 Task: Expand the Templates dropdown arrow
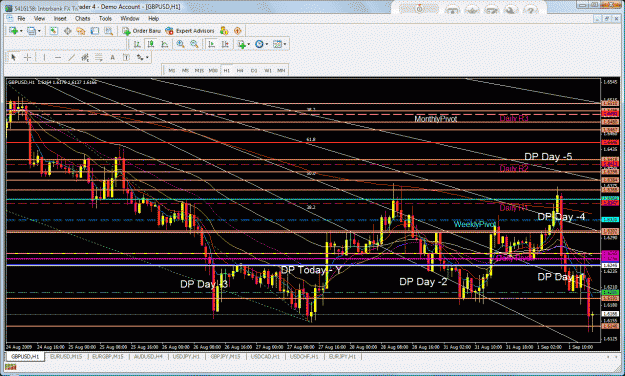(x=285, y=44)
